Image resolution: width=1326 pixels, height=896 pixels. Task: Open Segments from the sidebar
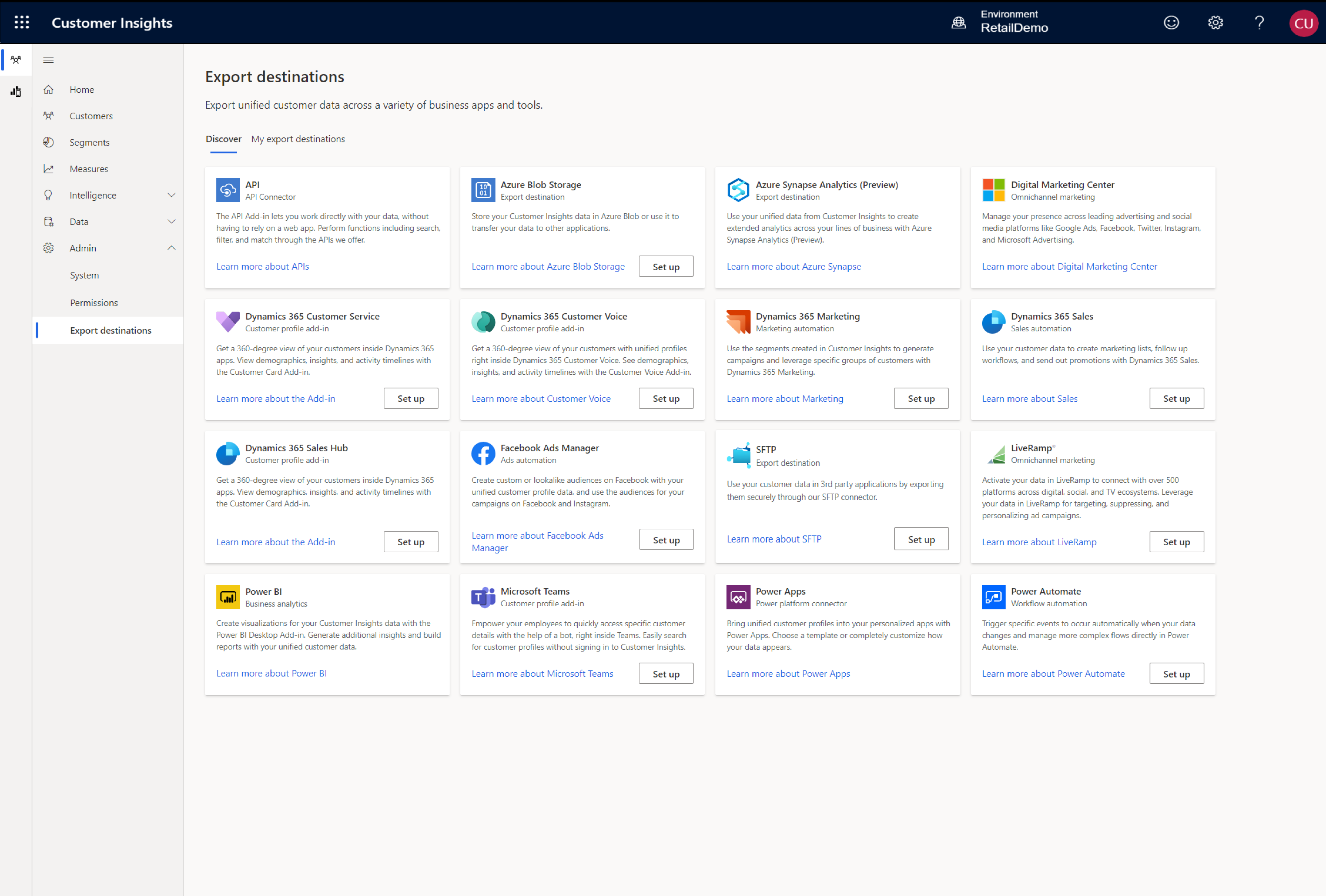point(89,142)
